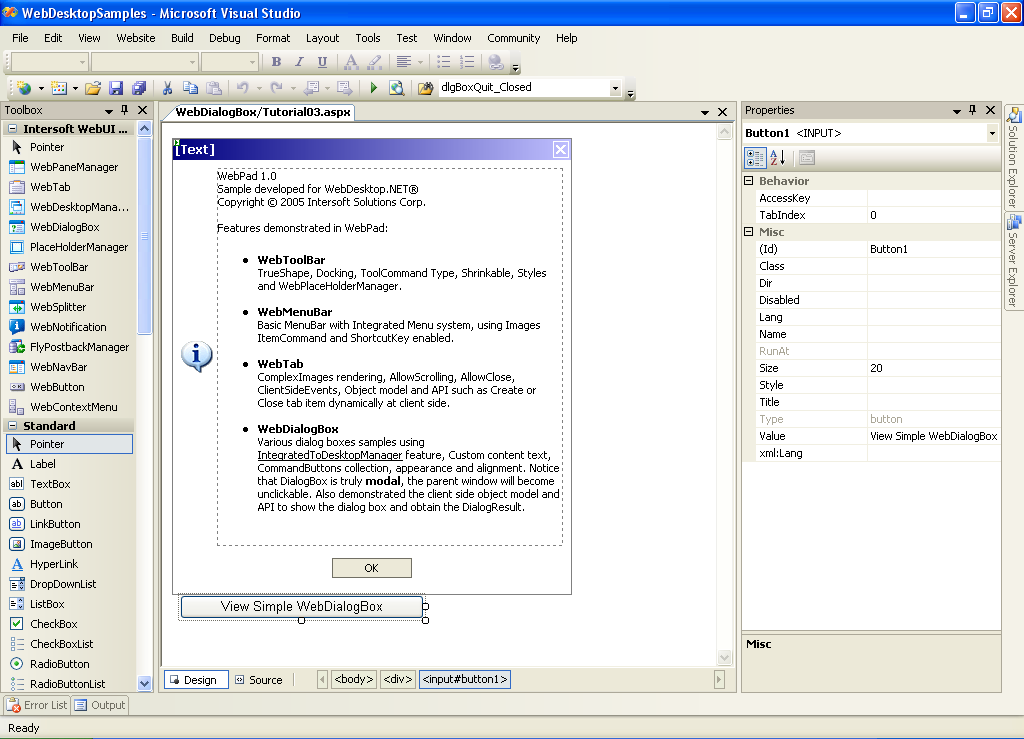Select the WebDialogBox/Tutorial03.aspx document tab
Screen dimensions: 1024x739
(x=263, y=113)
